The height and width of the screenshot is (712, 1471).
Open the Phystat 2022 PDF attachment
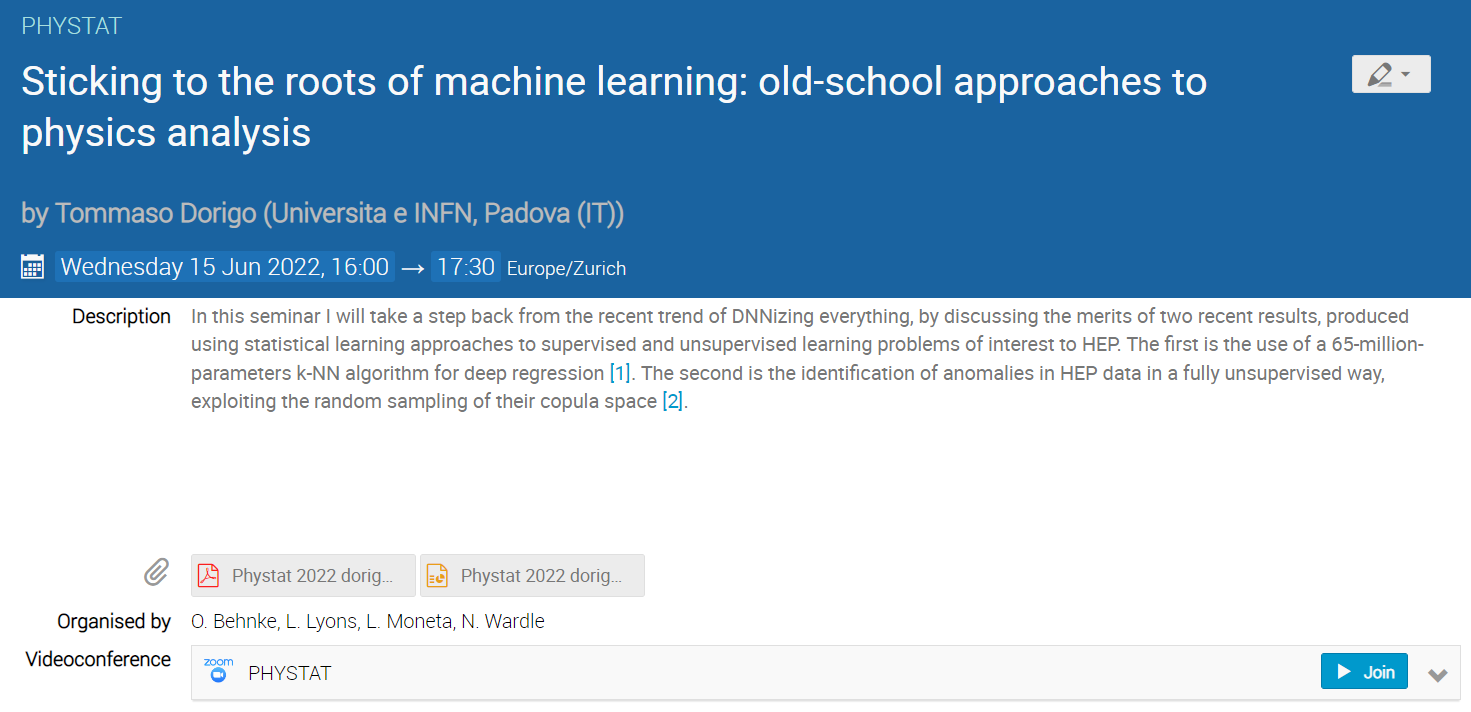(x=303, y=575)
